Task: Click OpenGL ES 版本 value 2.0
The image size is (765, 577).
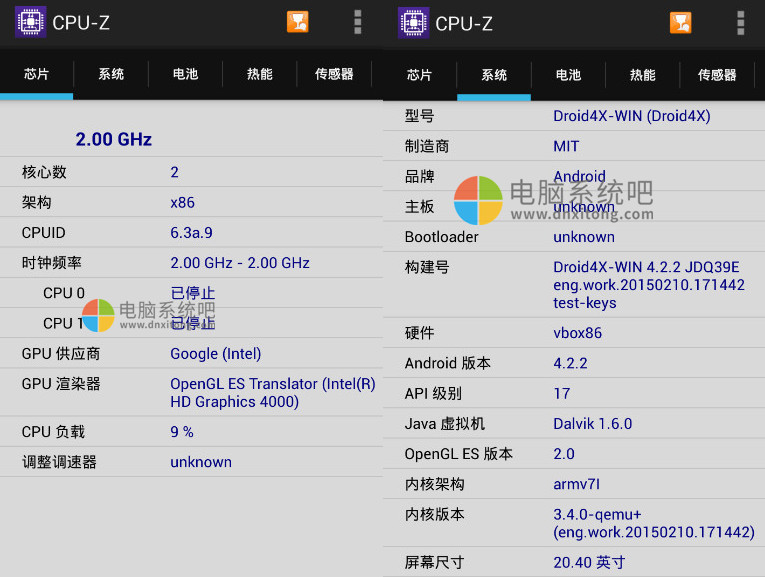Action: coord(564,454)
